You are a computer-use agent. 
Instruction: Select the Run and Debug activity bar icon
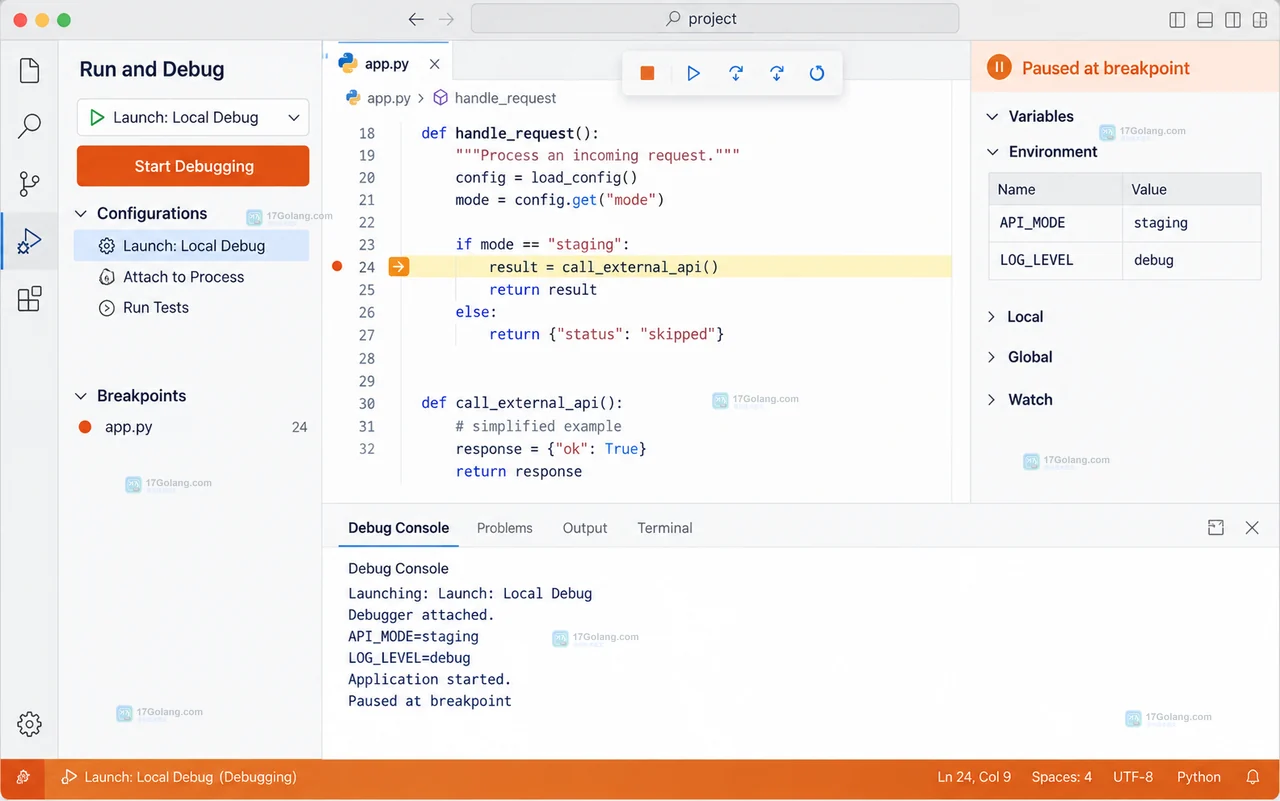point(30,241)
